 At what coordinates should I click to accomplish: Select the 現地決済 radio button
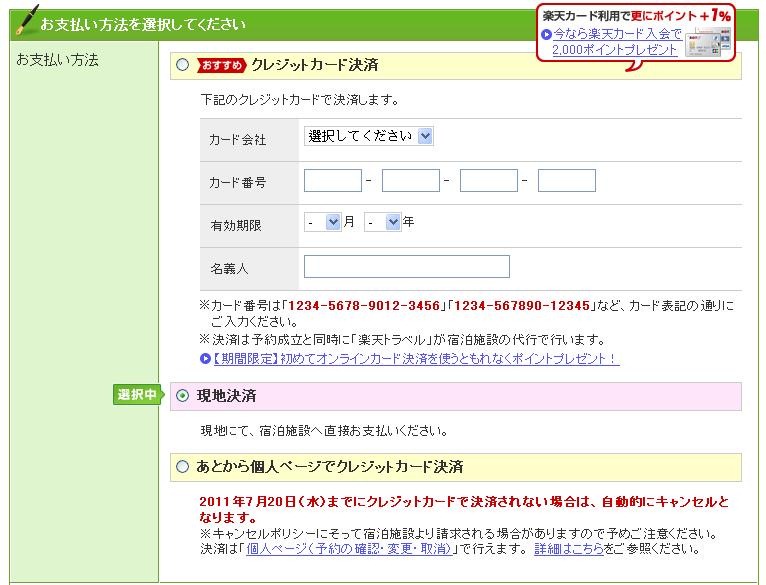(182, 395)
